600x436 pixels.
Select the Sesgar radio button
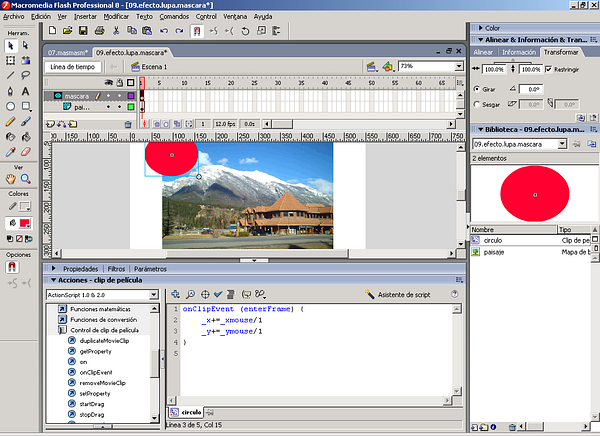coord(476,103)
